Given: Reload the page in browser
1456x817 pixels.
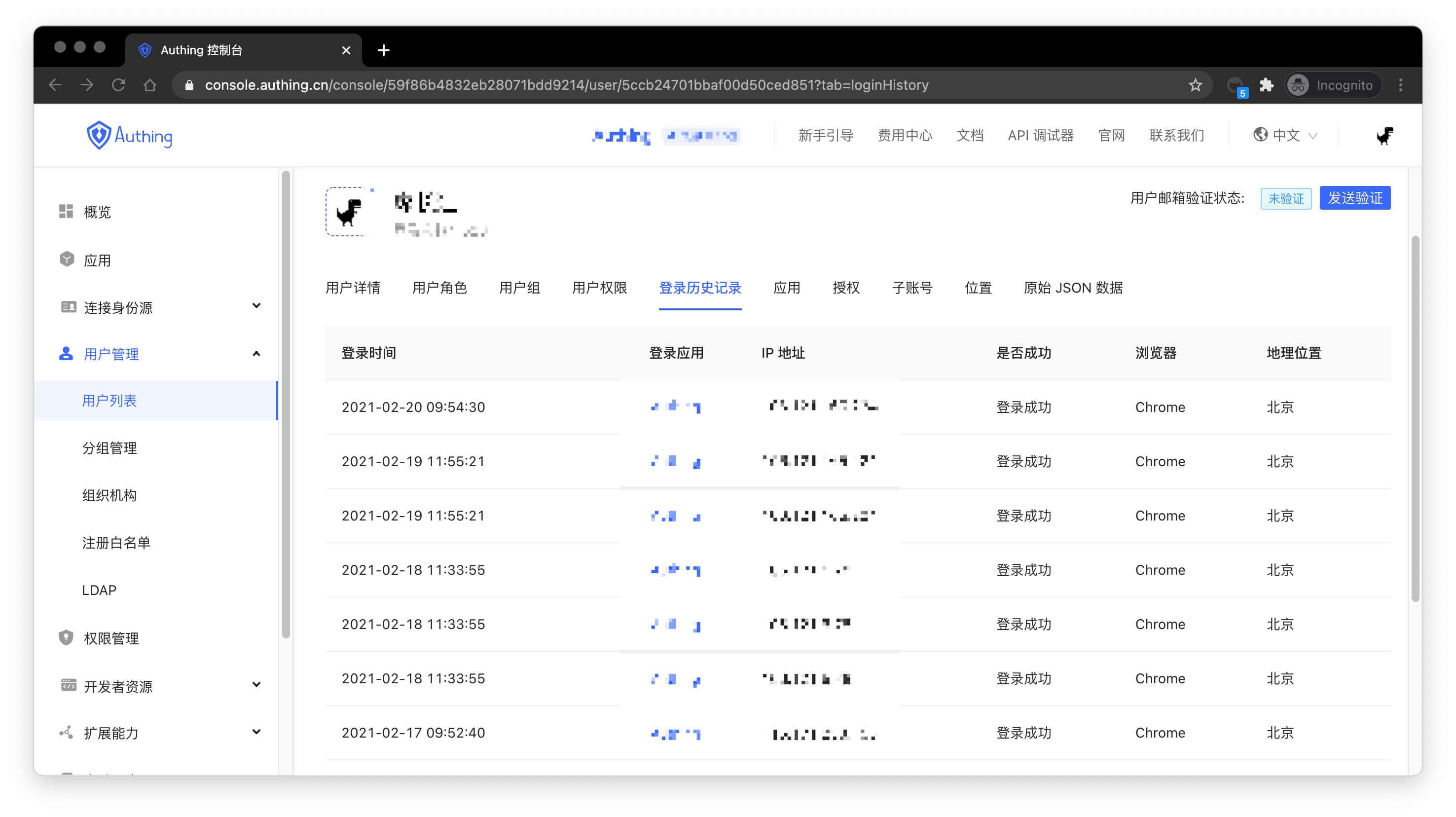Looking at the screenshot, I should click(118, 85).
